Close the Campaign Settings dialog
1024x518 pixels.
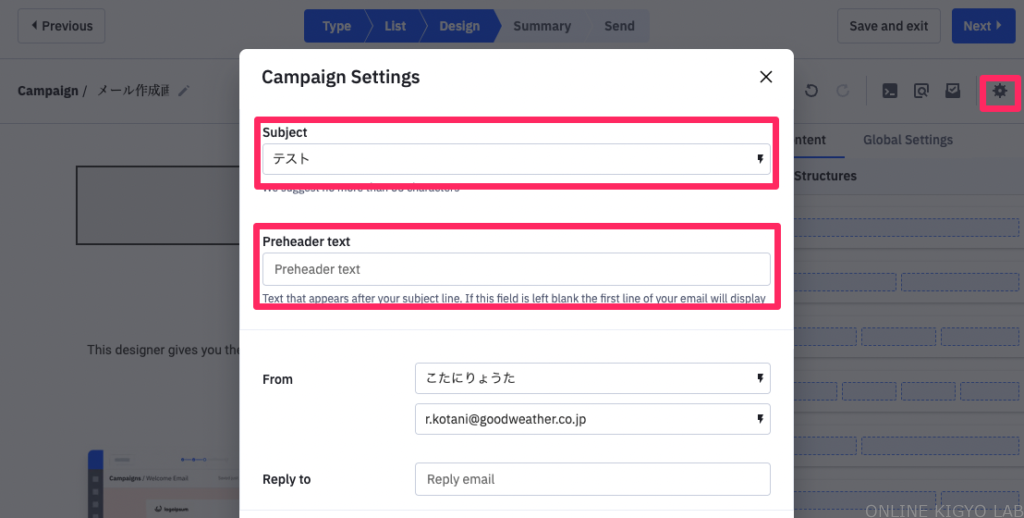click(766, 77)
